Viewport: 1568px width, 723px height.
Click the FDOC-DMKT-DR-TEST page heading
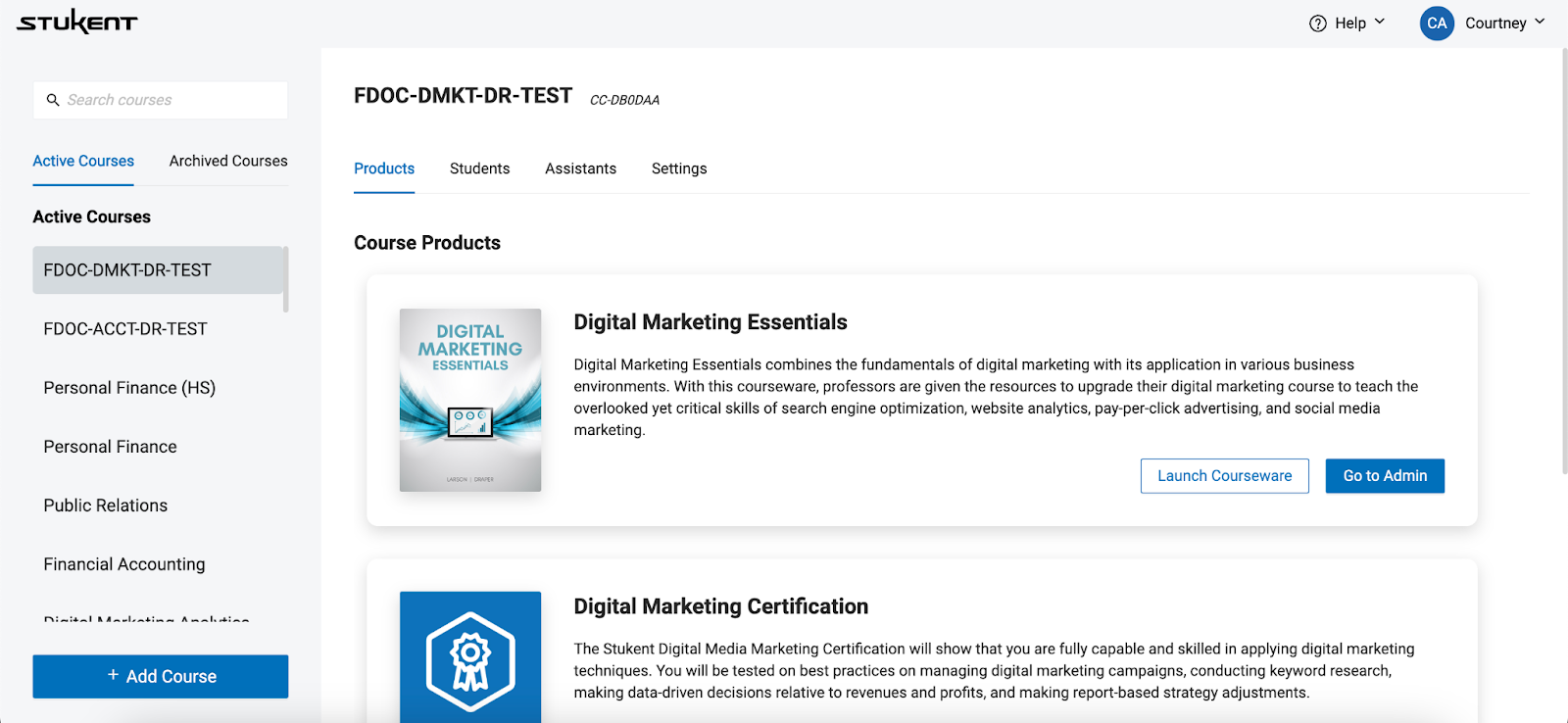[x=463, y=96]
